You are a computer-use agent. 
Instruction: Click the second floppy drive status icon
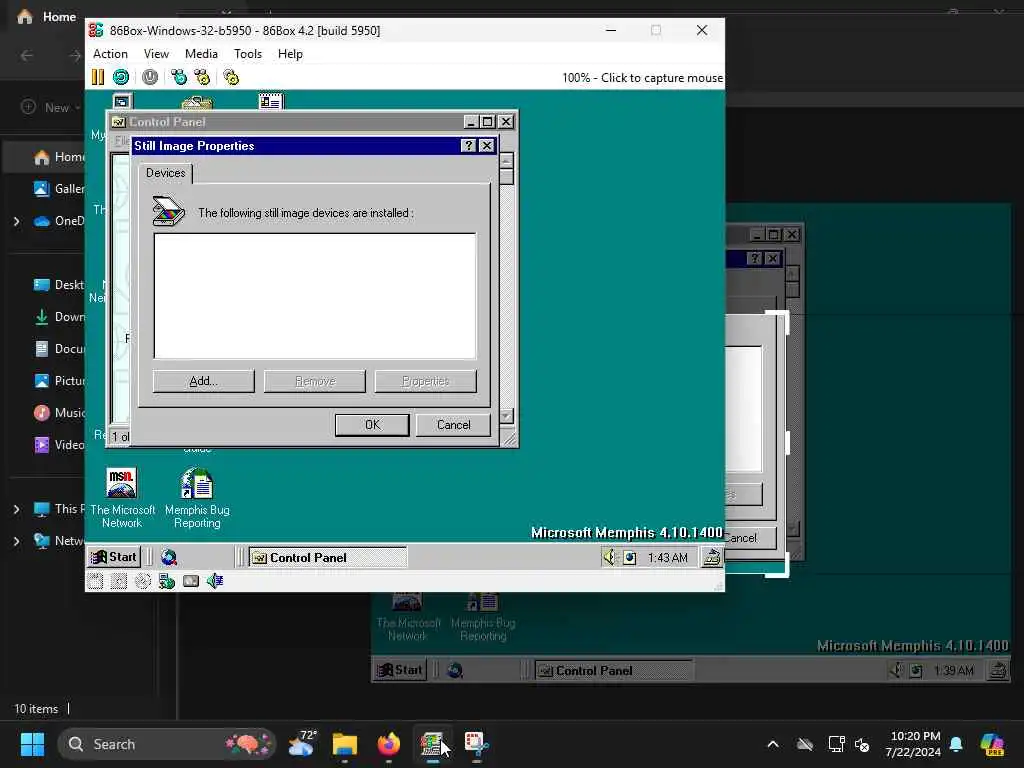click(x=119, y=581)
